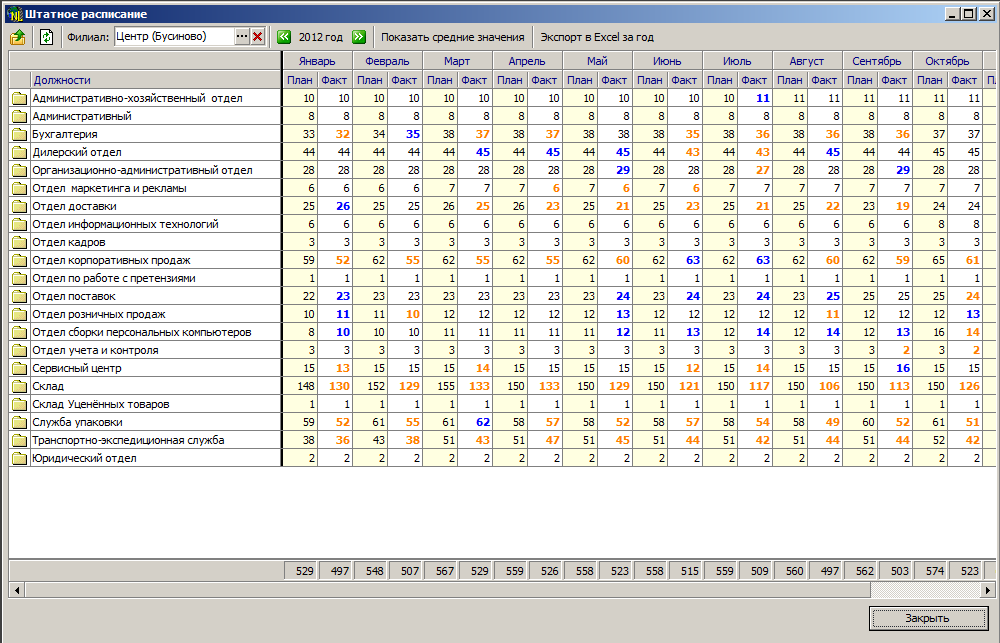Image resolution: width=1000 pixels, height=643 pixels.
Task: Open branch selector ellipsis button
Action: coord(241,37)
